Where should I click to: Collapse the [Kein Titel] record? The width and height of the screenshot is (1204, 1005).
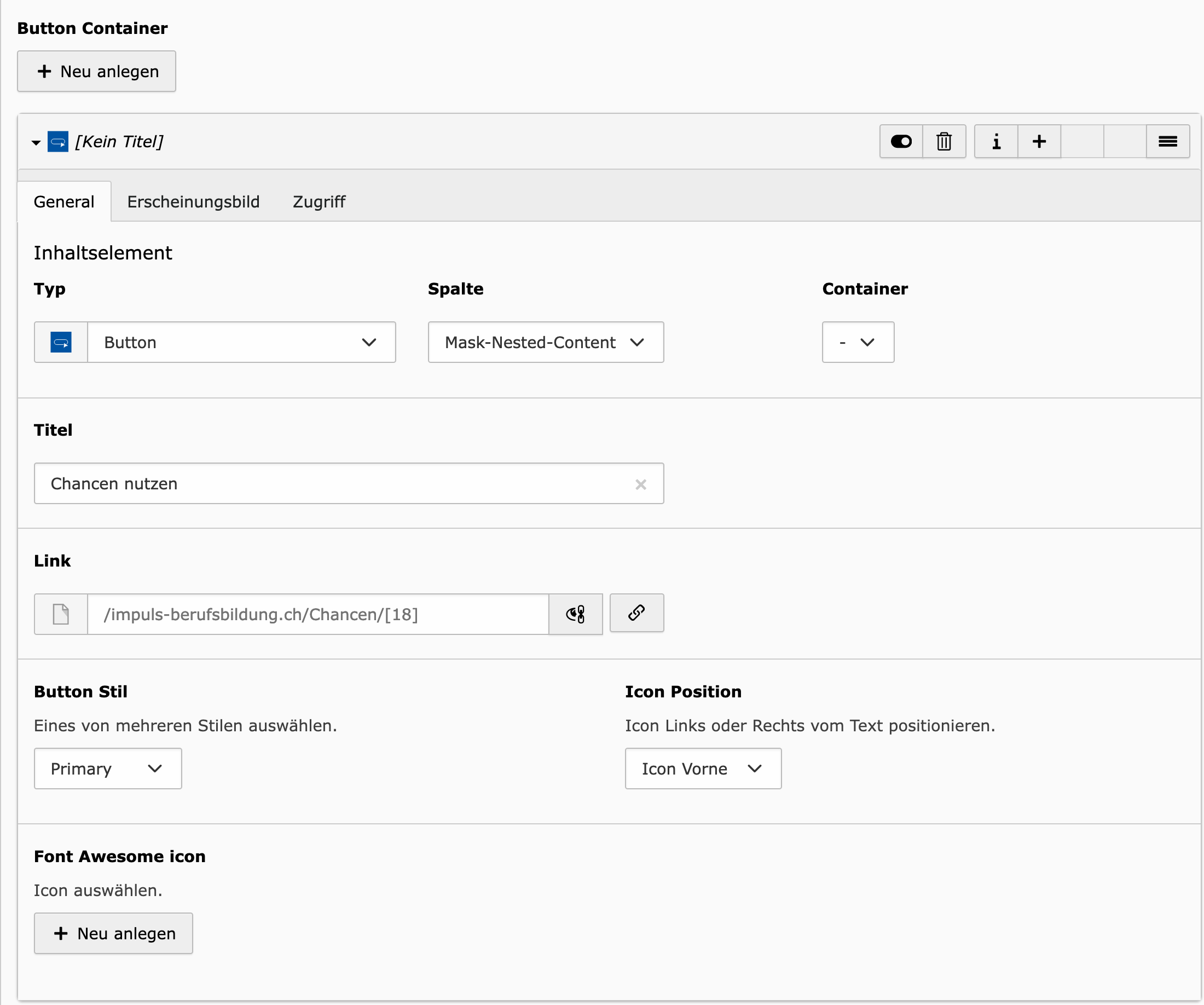(36, 142)
